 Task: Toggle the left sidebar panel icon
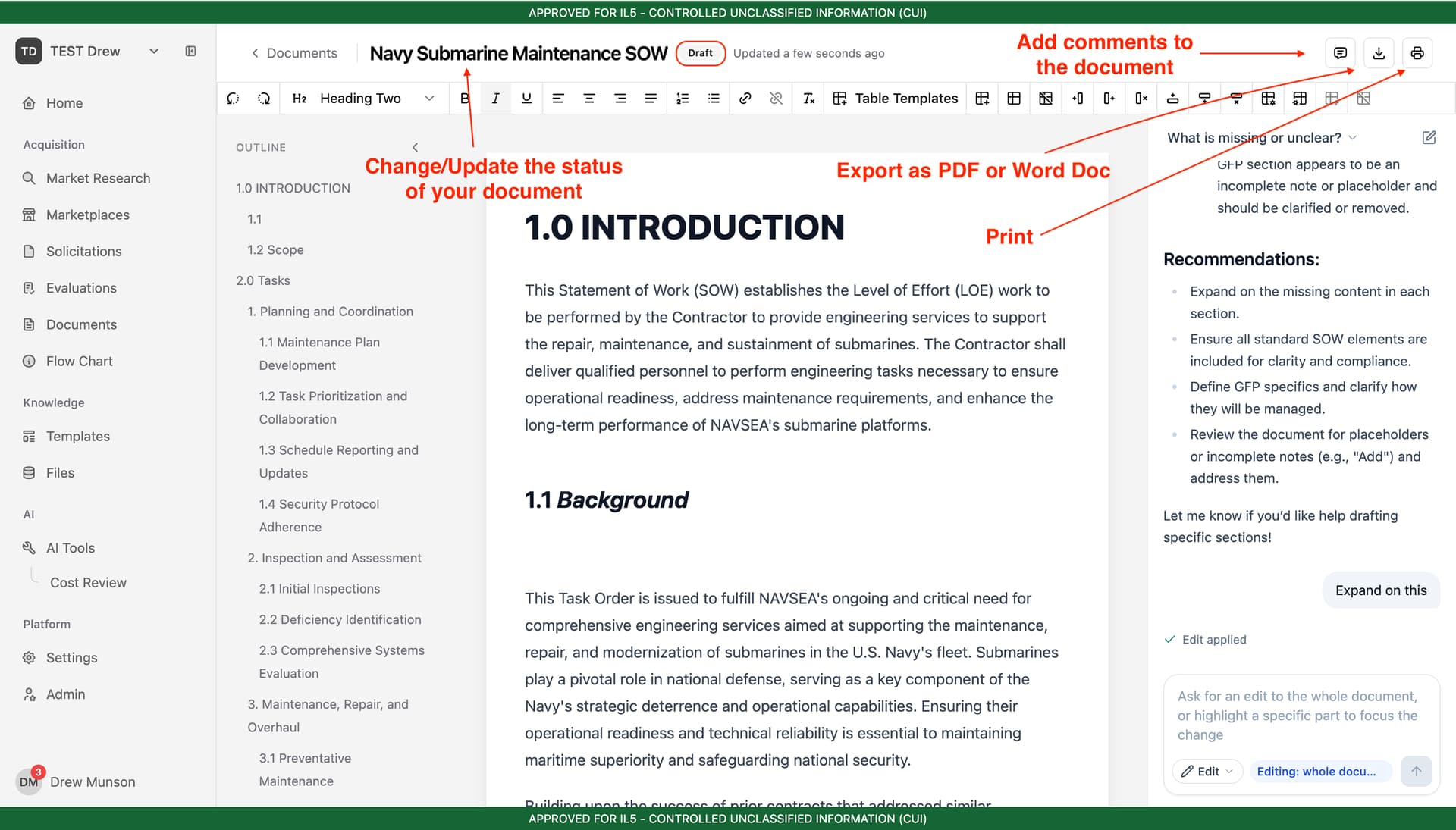click(191, 52)
